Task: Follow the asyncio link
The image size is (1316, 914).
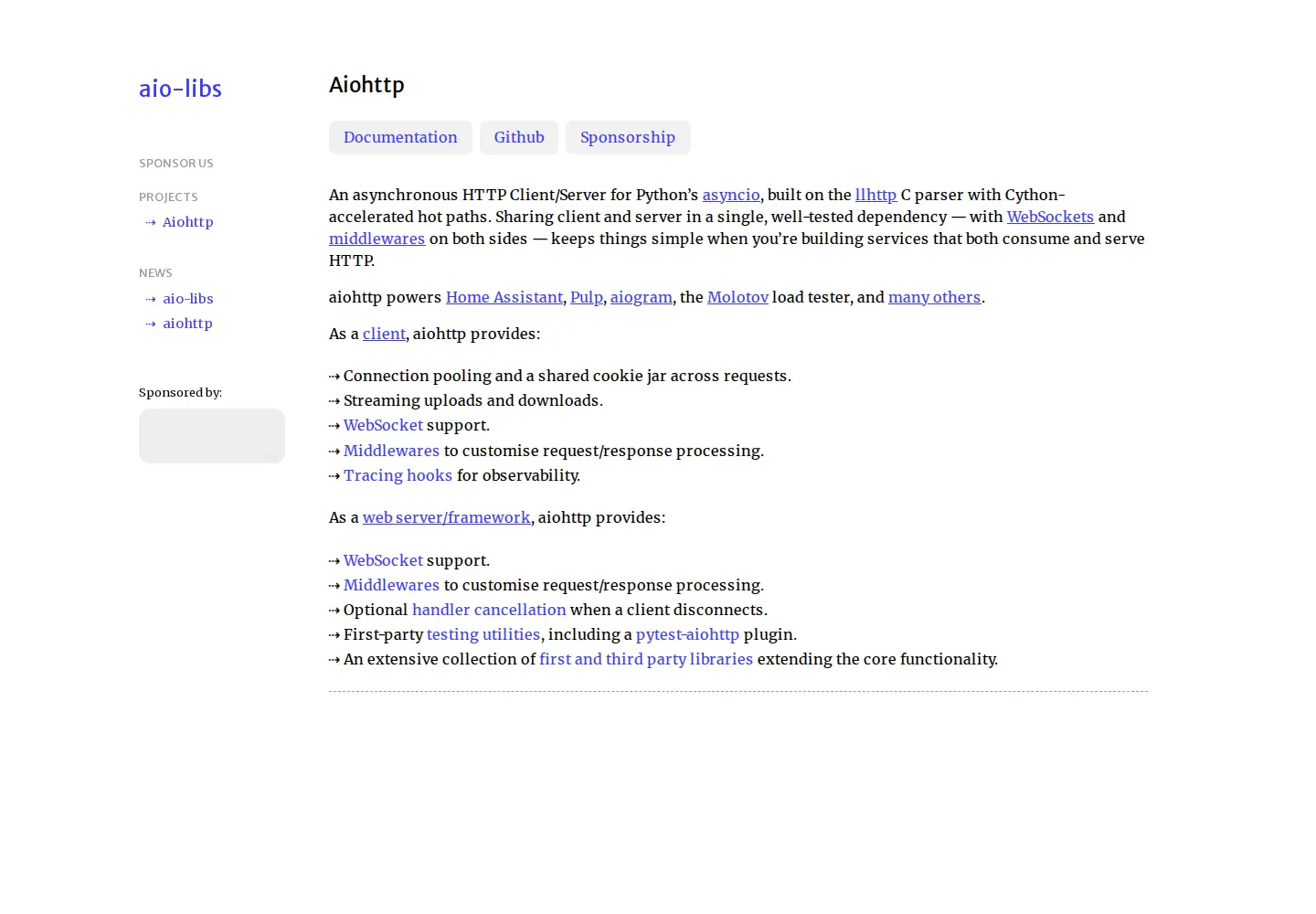Action: tap(731, 195)
